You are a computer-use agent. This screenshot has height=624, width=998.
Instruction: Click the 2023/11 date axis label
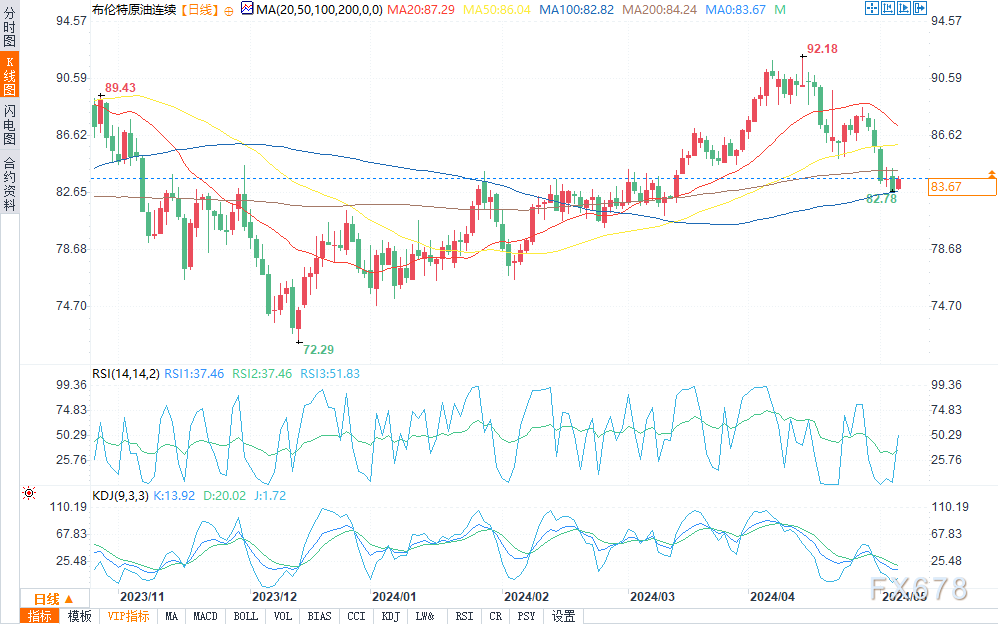coord(142,597)
